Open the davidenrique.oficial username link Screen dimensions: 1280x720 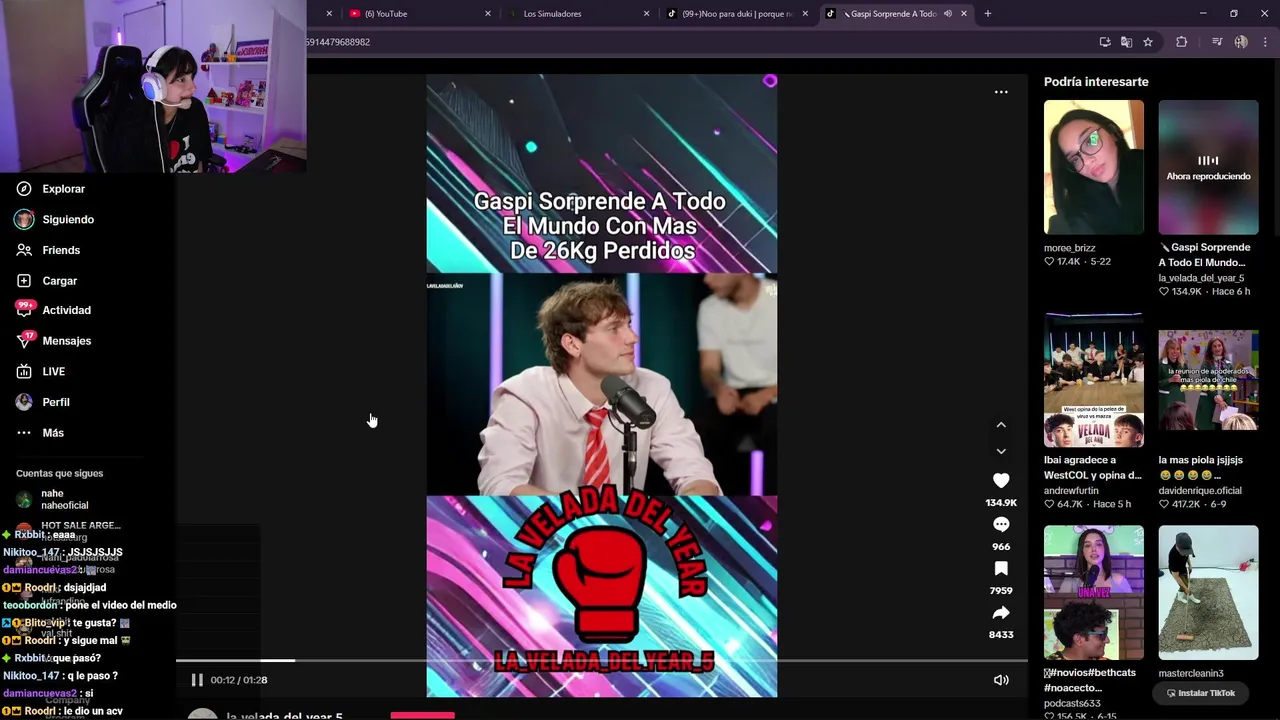(x=1200, y=491)
